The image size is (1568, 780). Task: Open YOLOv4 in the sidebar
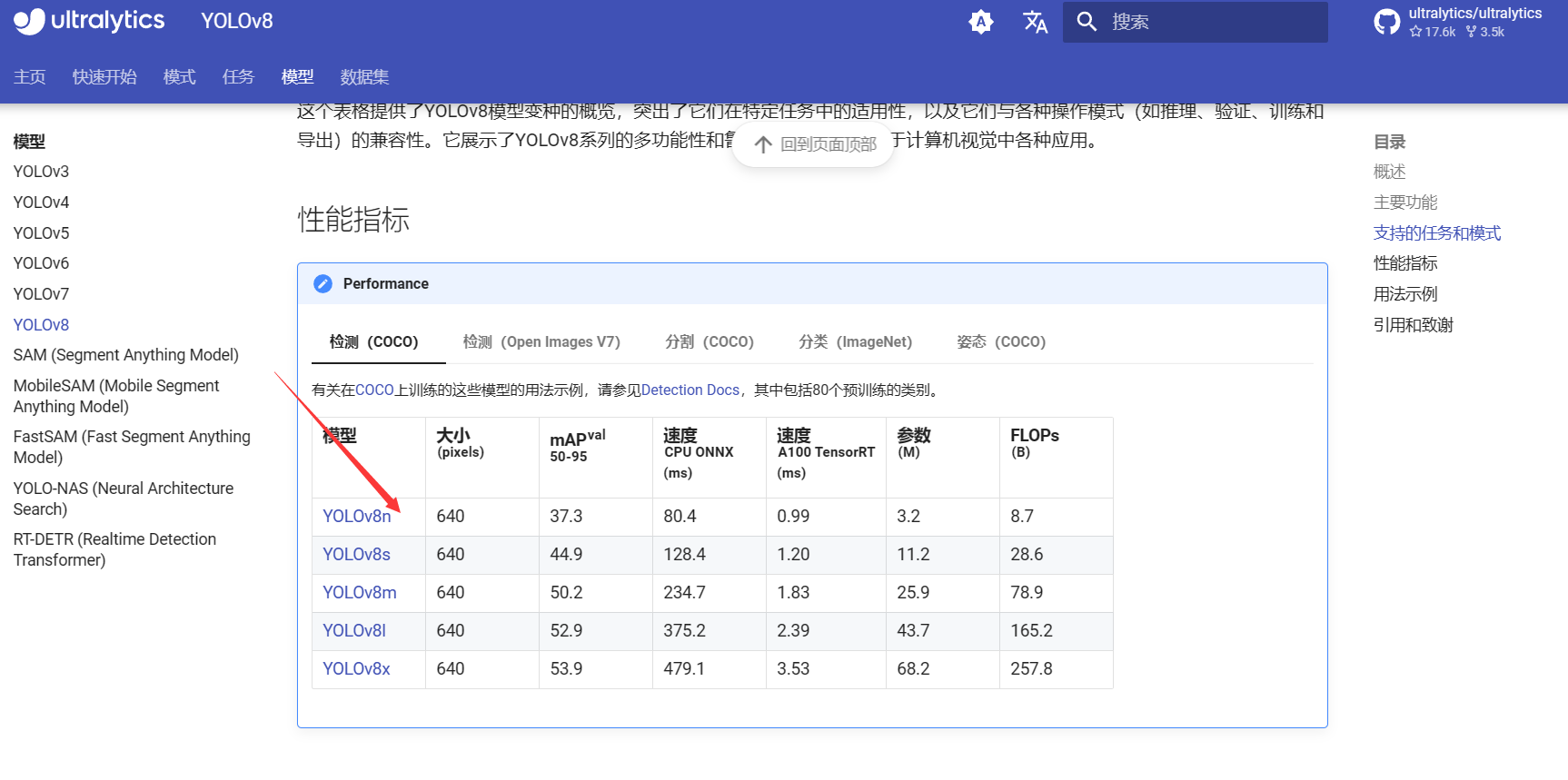[42, 202]
